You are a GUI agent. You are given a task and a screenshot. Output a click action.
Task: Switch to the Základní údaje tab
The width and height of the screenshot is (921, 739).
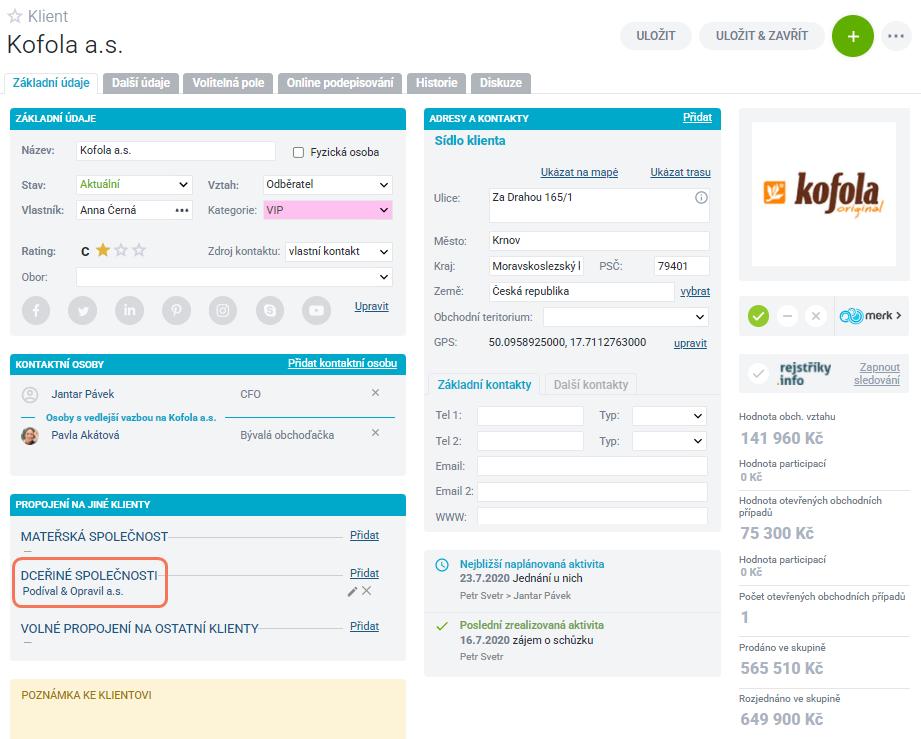(x=51, y=83)
